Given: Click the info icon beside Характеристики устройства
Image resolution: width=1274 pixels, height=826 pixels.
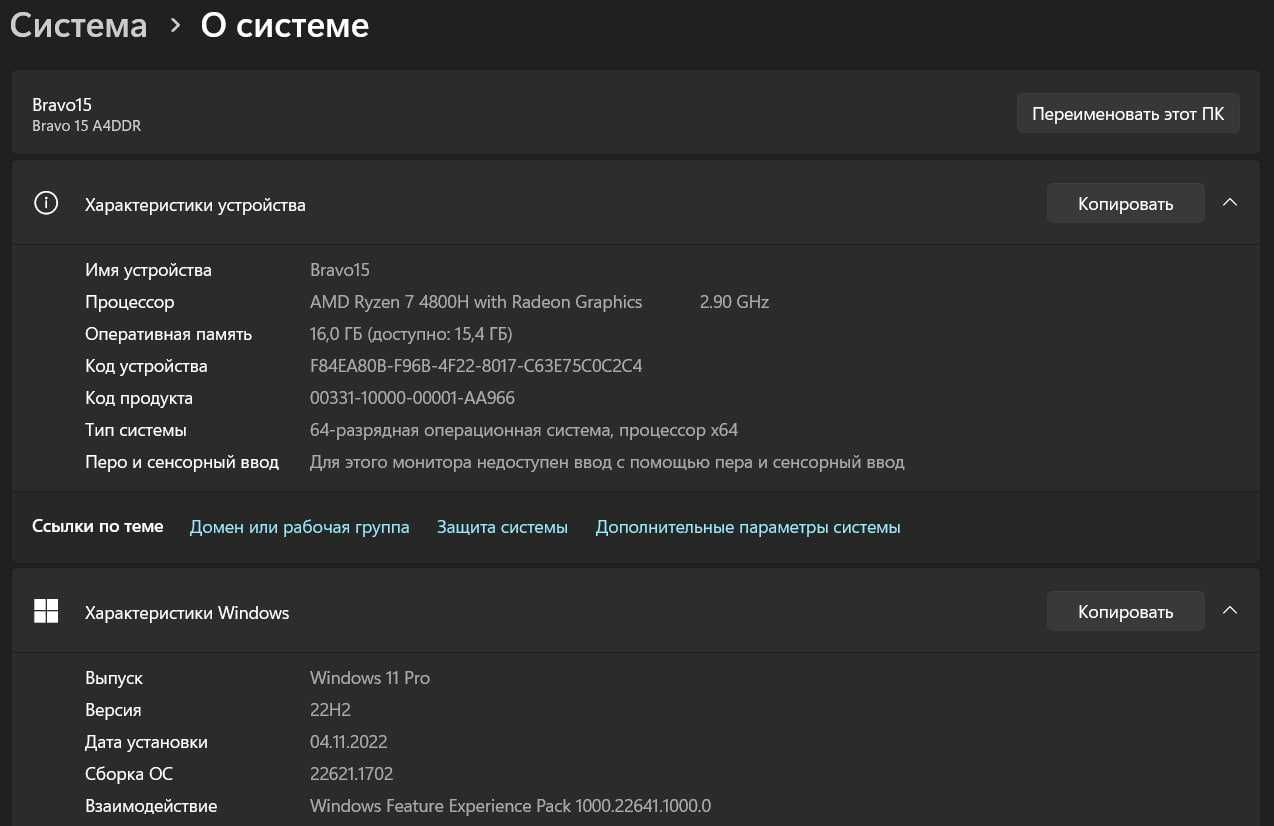Looking at the screenshot, I should click(x=46, y=203).
